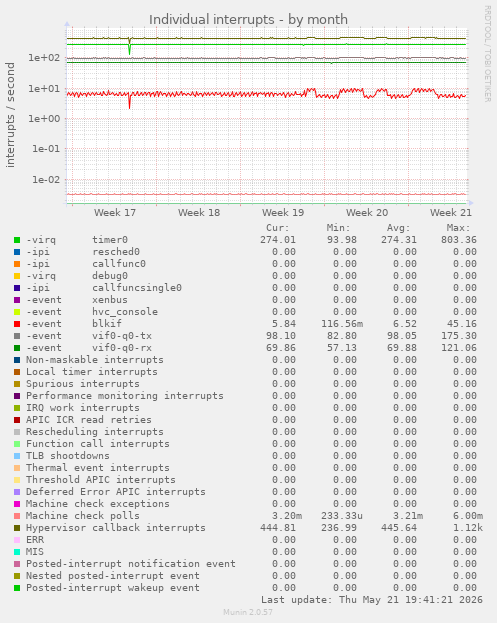The height and width of the screenshot is (623, 497).
Task: Click the Munin 2.0.57 footer text
Action: (248, 612)
